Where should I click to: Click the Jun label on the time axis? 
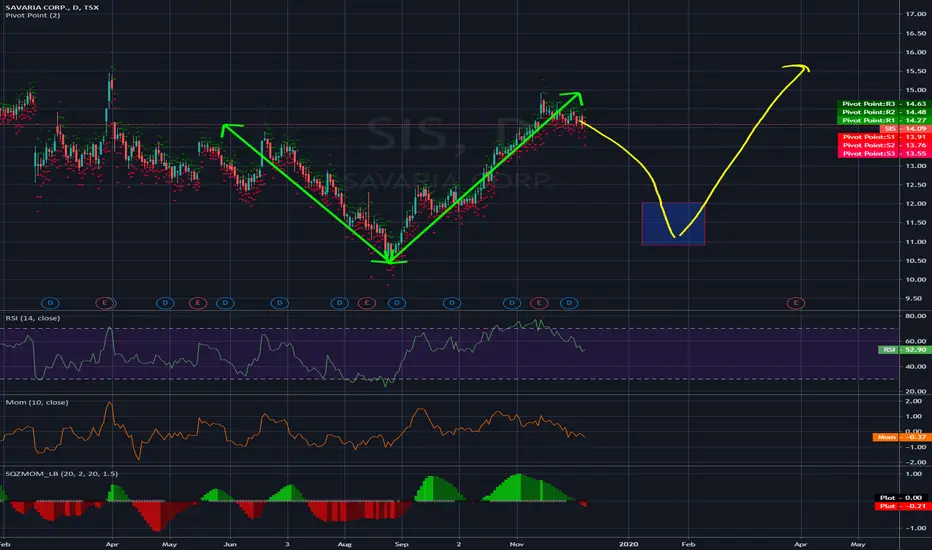(230, 544)
